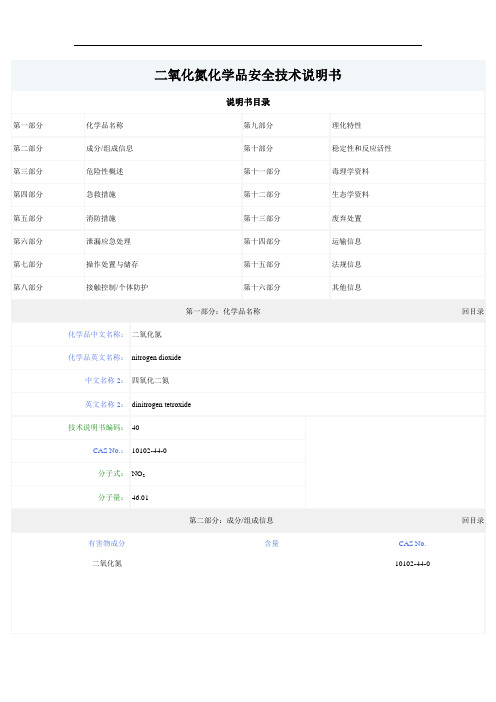This screenshot has width=496, height=702.
Task: Select the 说明书目录 heading
Action: (248, 102)
